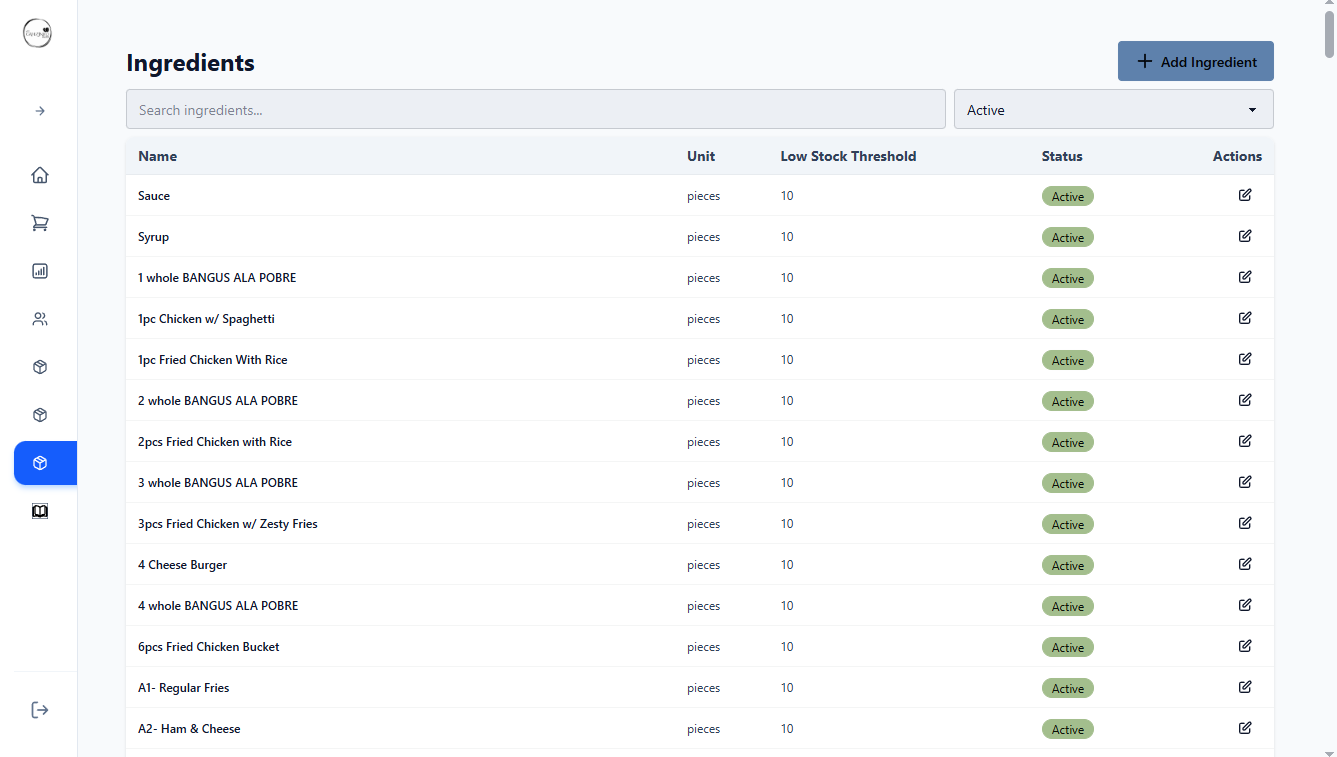Click the round logo at top of sidebar
Image resolution: width=1337 pixels, height=757 pixels.
pos(37,33)
